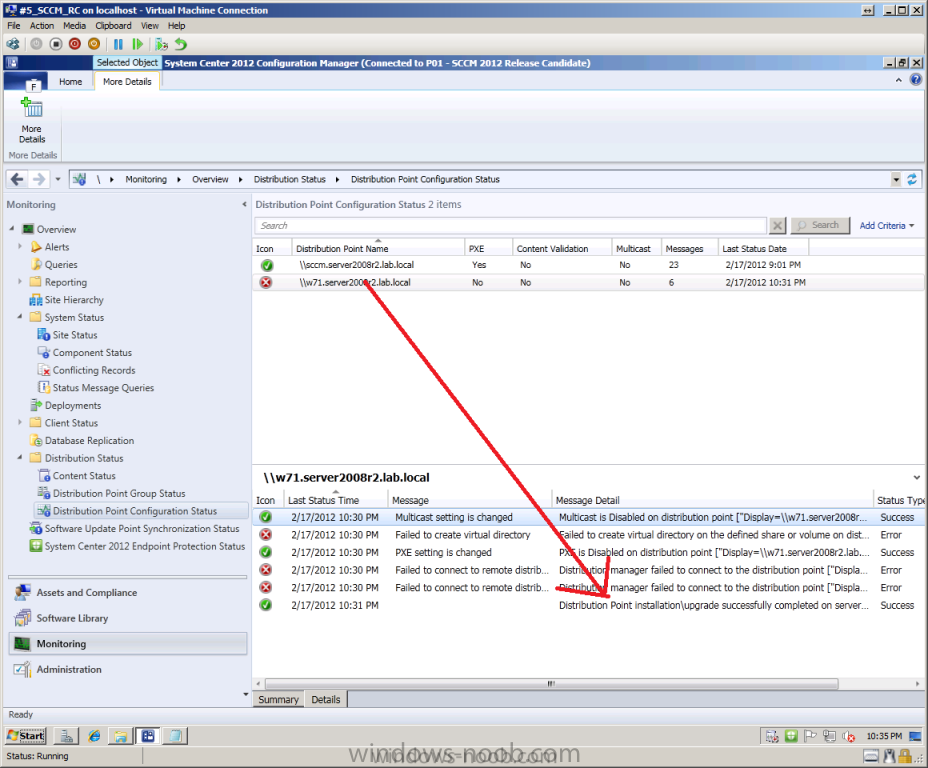Open Internet Explorer from the taskbar
This screenshot has width=928, height=768.
pos(94,736)
